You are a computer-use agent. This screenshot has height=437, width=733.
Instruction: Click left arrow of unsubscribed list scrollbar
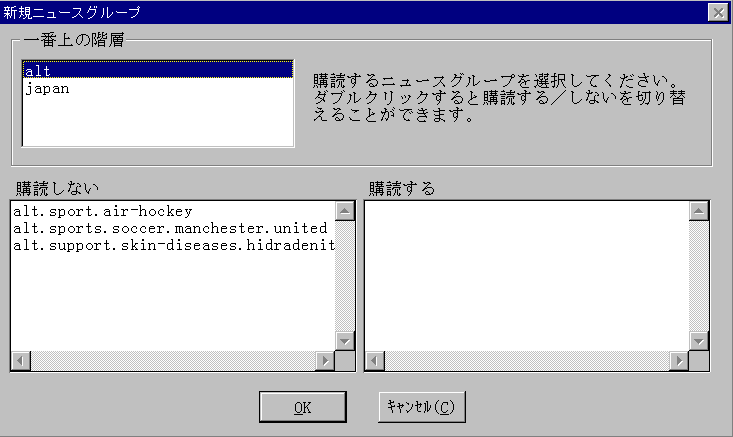(21, 361)
